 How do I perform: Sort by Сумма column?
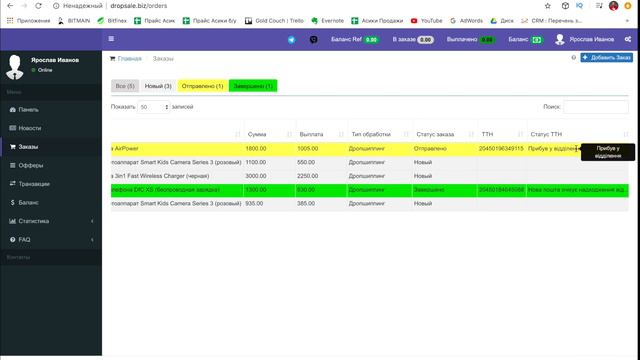269,134
